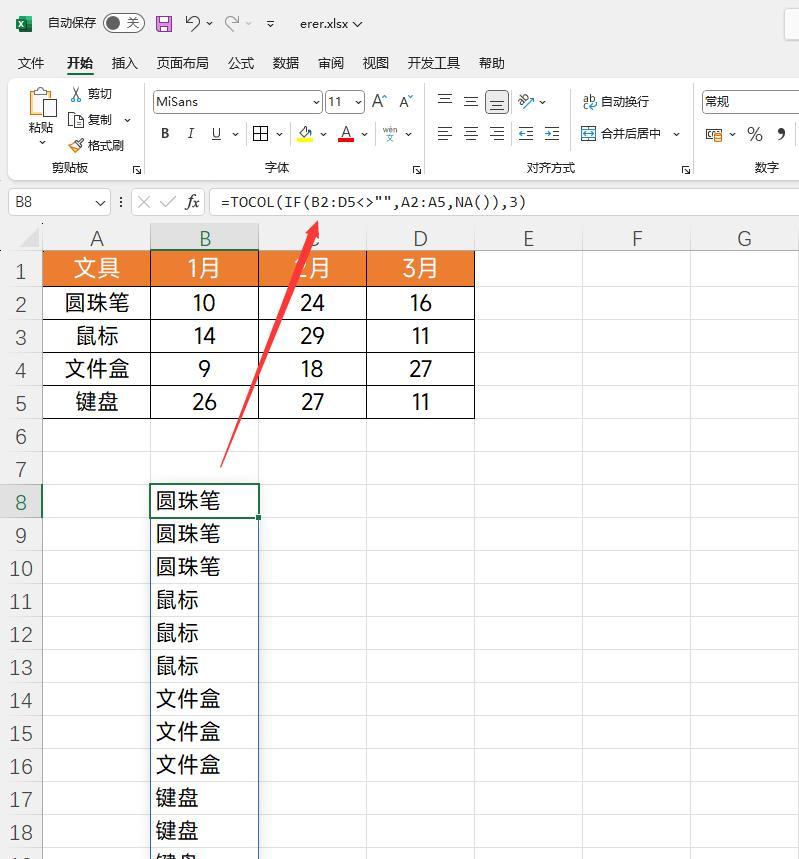Toggle underline formatting
The image size is (799, 859).
(x=216, y=134)
